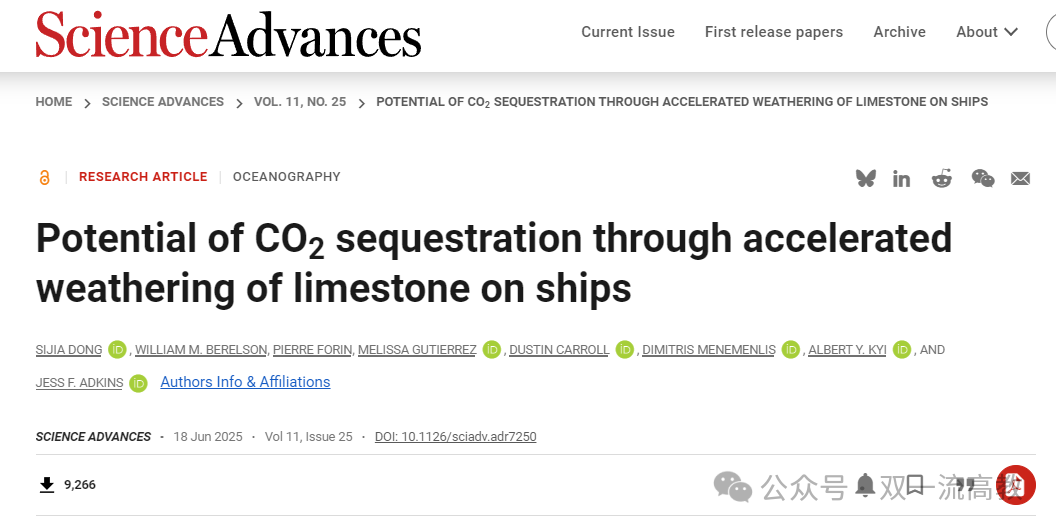The height and width of the screenshot is (530, 1056).
Task: Click the Science Advances logo
Action: (x=228, y=34)
